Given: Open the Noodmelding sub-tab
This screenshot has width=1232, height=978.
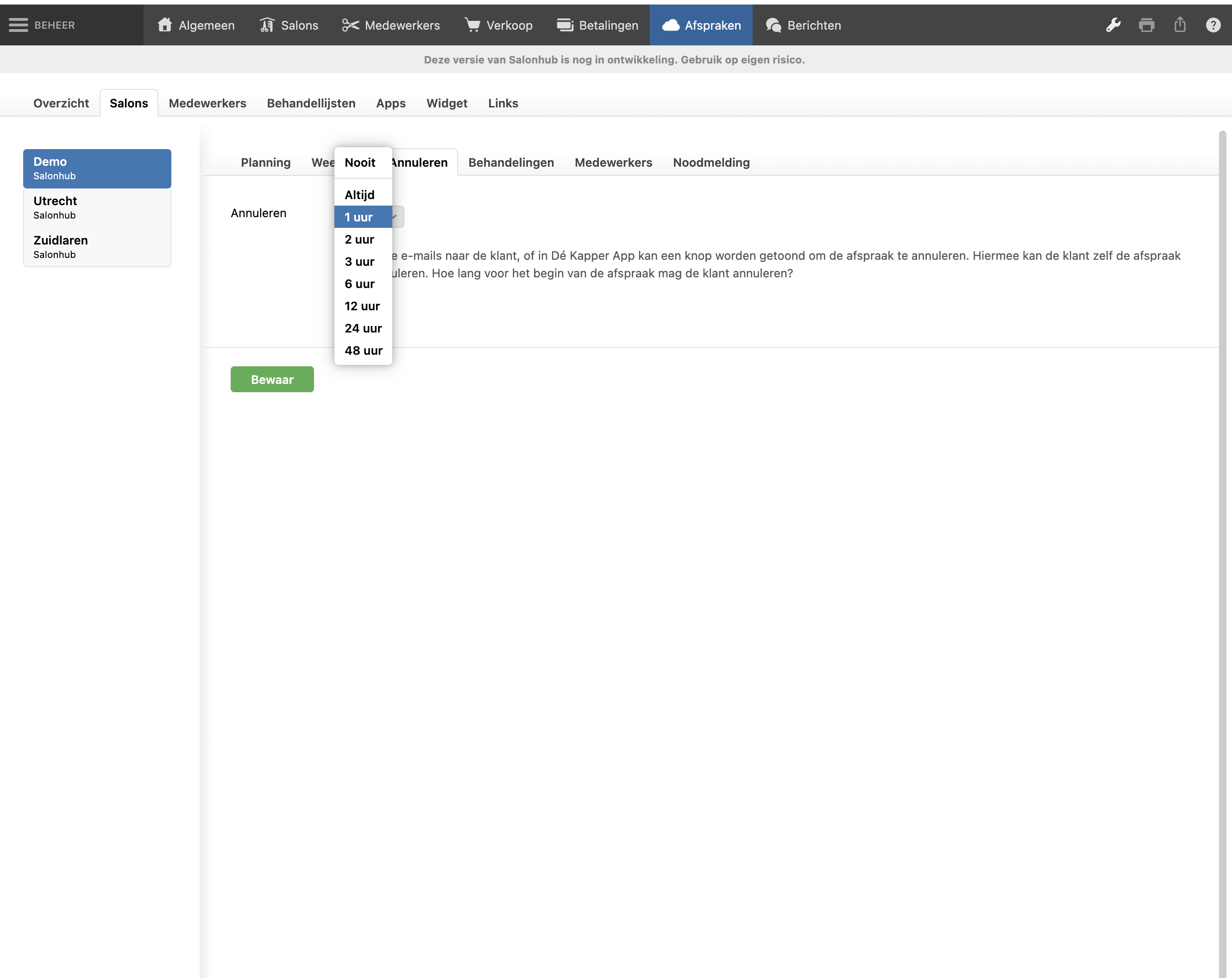Looking at the screenshot, I should click(x=711, y=163).
